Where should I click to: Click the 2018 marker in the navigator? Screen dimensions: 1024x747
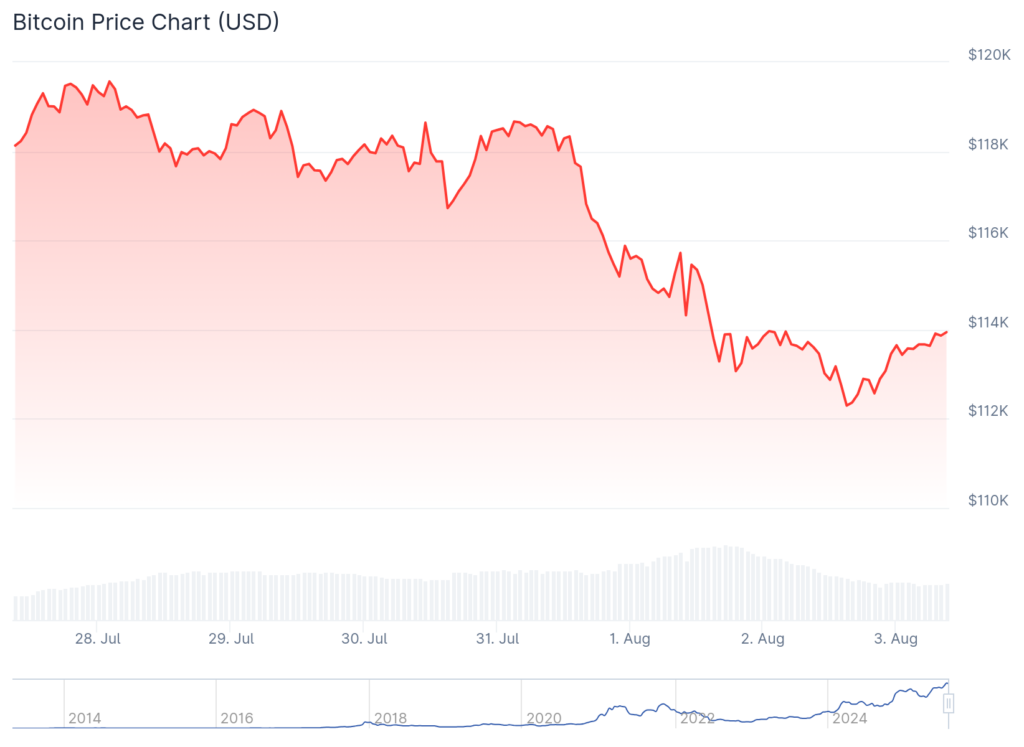[390, 718]
